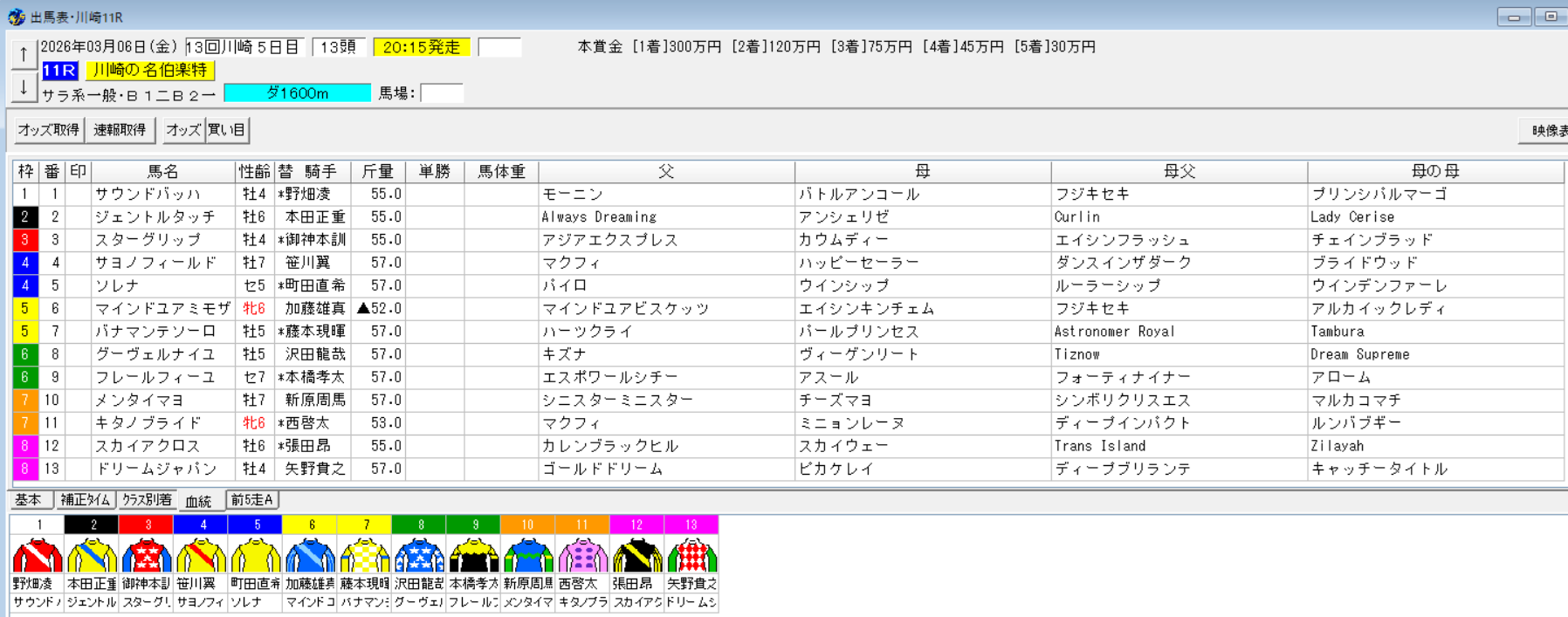
Task: Open the 前5走A tab
Action: 252,500
